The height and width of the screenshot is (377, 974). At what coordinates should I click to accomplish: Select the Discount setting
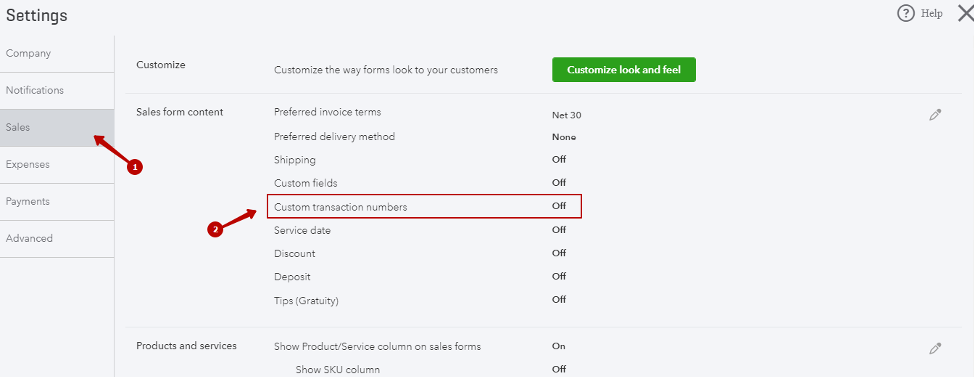(294, 253)
